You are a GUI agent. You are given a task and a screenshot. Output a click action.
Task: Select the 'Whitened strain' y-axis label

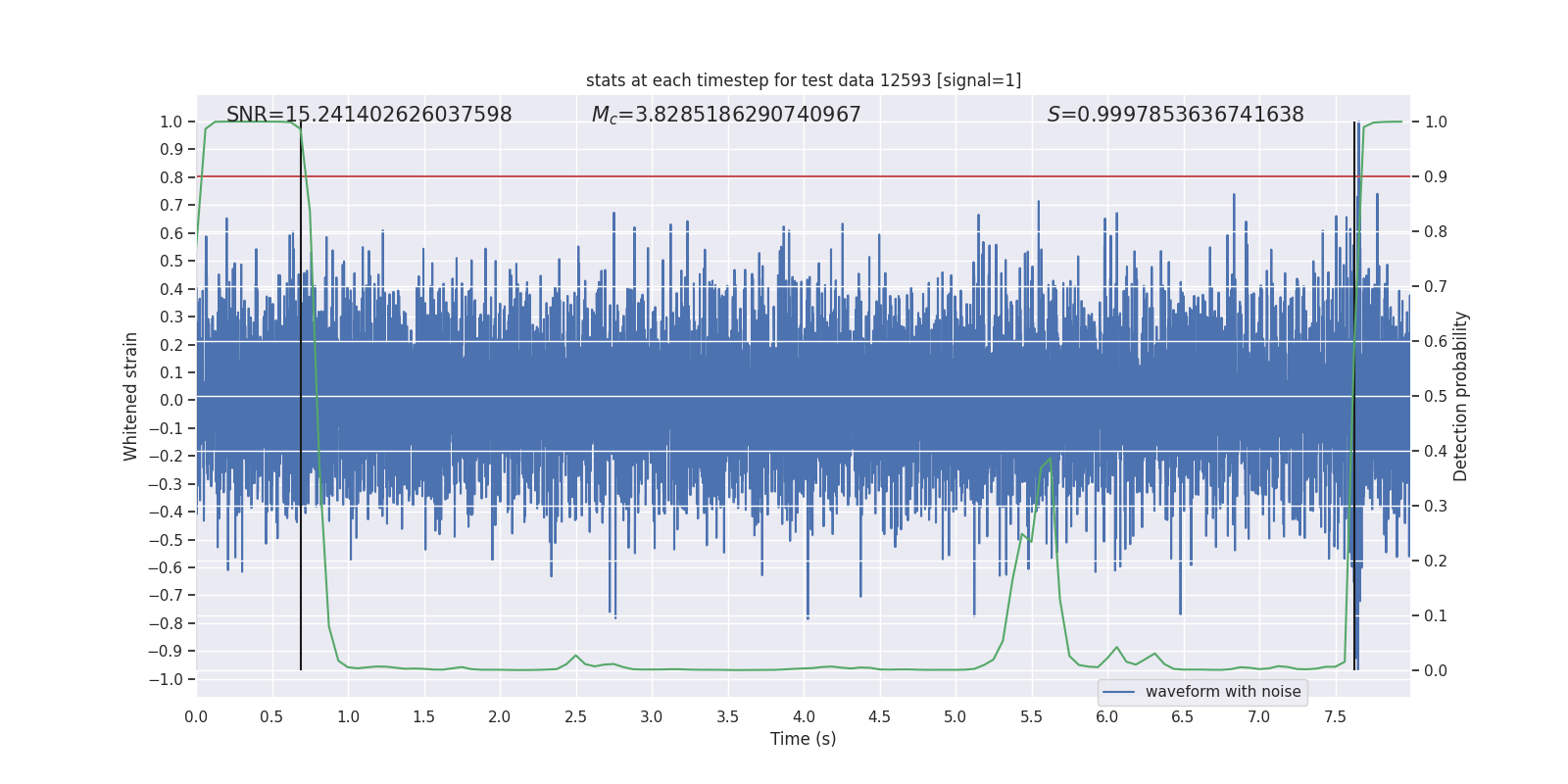click(131, 396)
